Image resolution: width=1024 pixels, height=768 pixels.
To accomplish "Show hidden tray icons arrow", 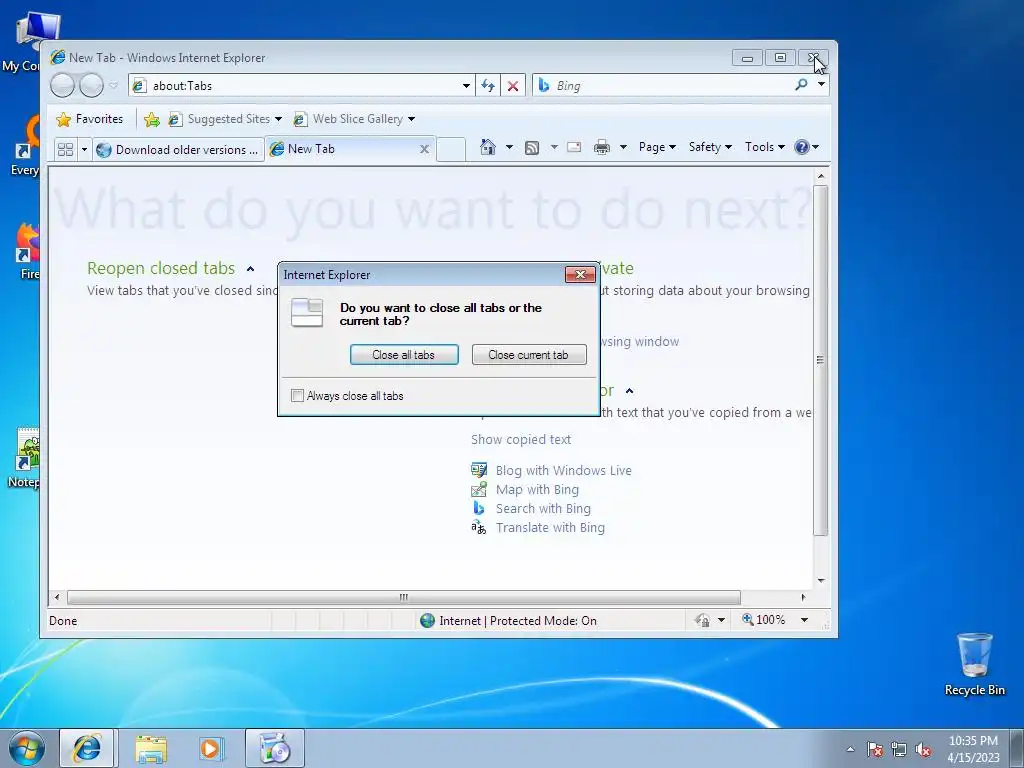I will [850, 750].
